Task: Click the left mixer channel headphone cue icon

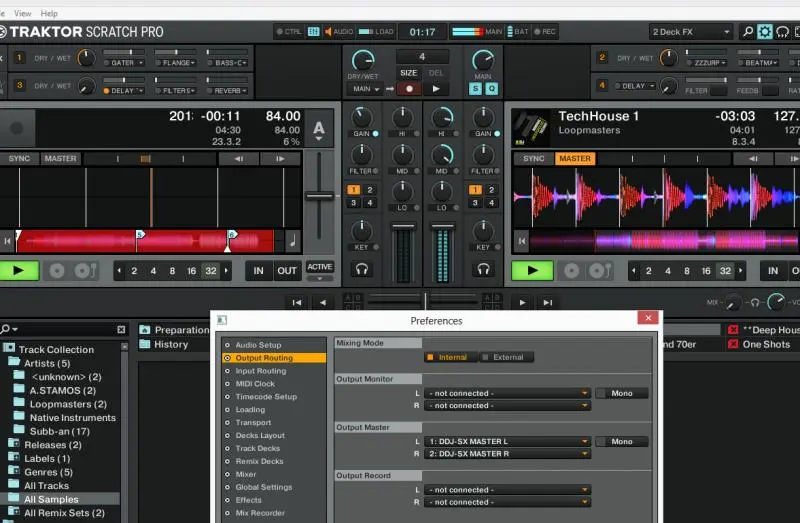Action: 362,269
